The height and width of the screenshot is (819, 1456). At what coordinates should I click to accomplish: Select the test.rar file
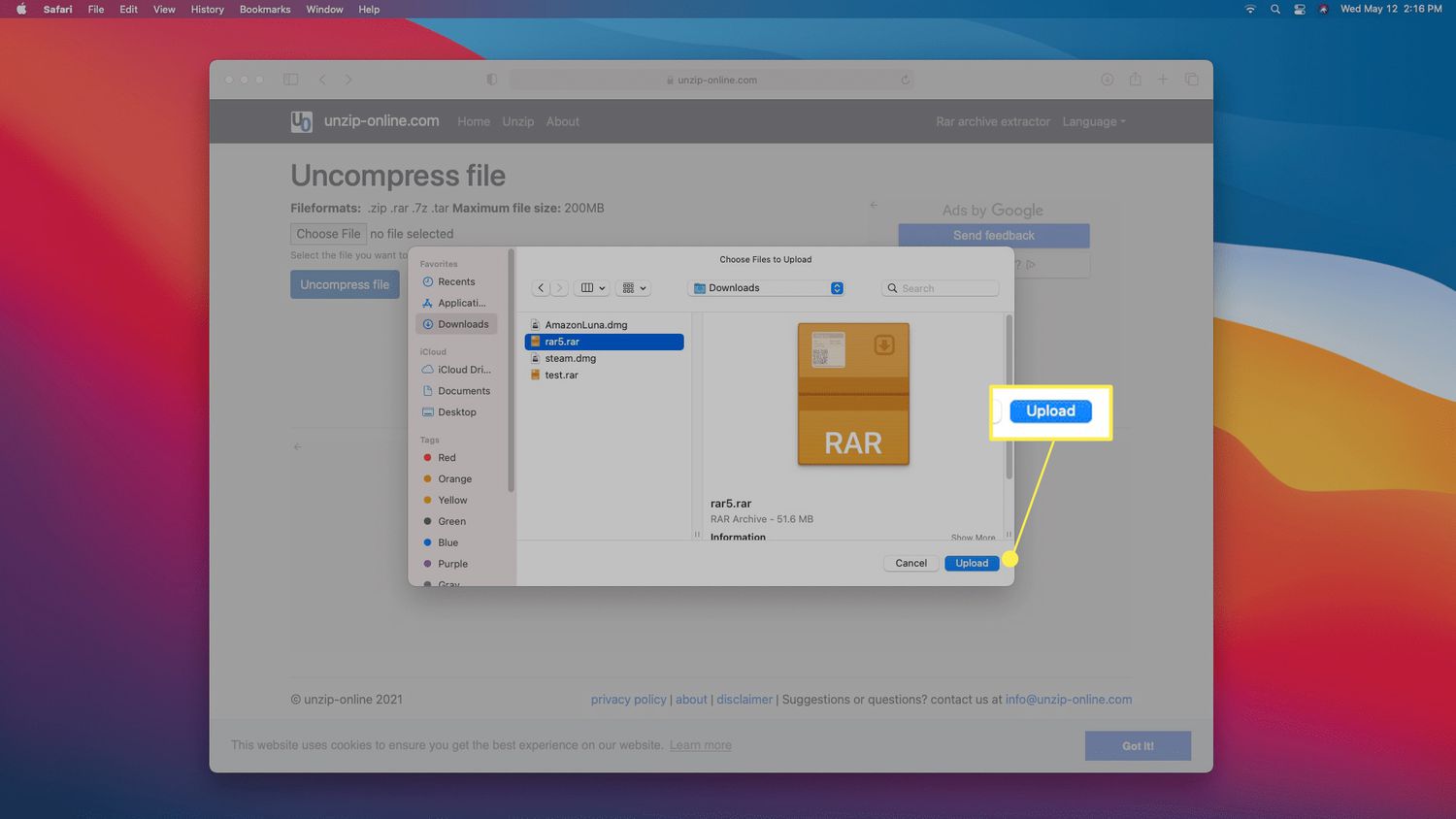tap(561, 375)
